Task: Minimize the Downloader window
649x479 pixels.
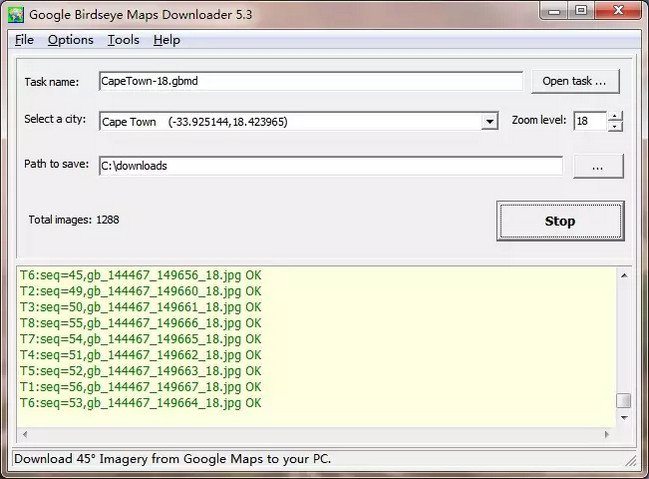Action: [554, 11]
